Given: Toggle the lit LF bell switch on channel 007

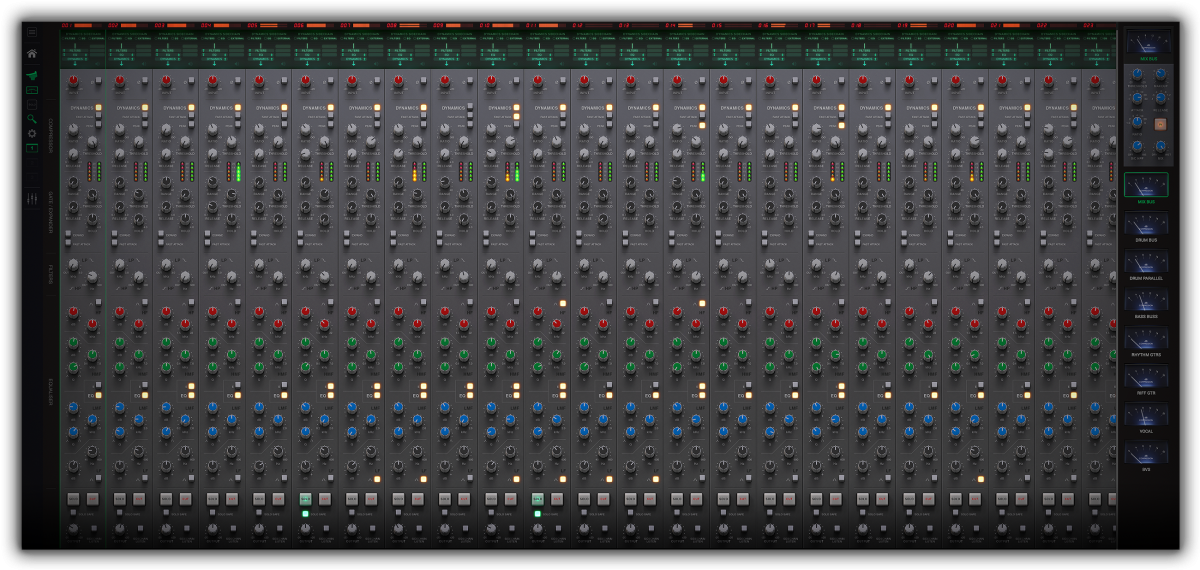Looking at the screenshot, I should coord(377,479).
